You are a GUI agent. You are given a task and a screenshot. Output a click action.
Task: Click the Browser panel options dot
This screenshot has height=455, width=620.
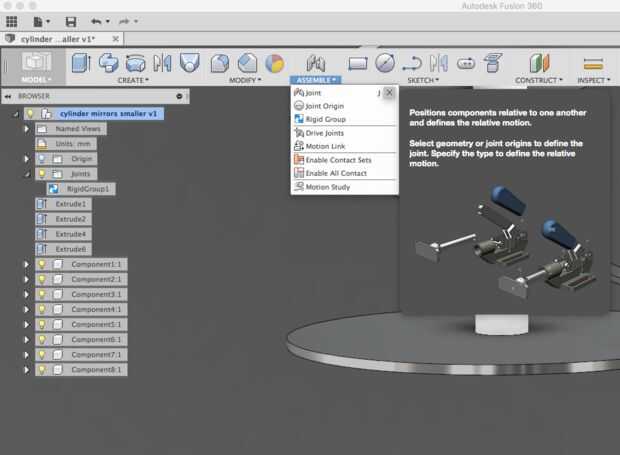pos(179,96)
